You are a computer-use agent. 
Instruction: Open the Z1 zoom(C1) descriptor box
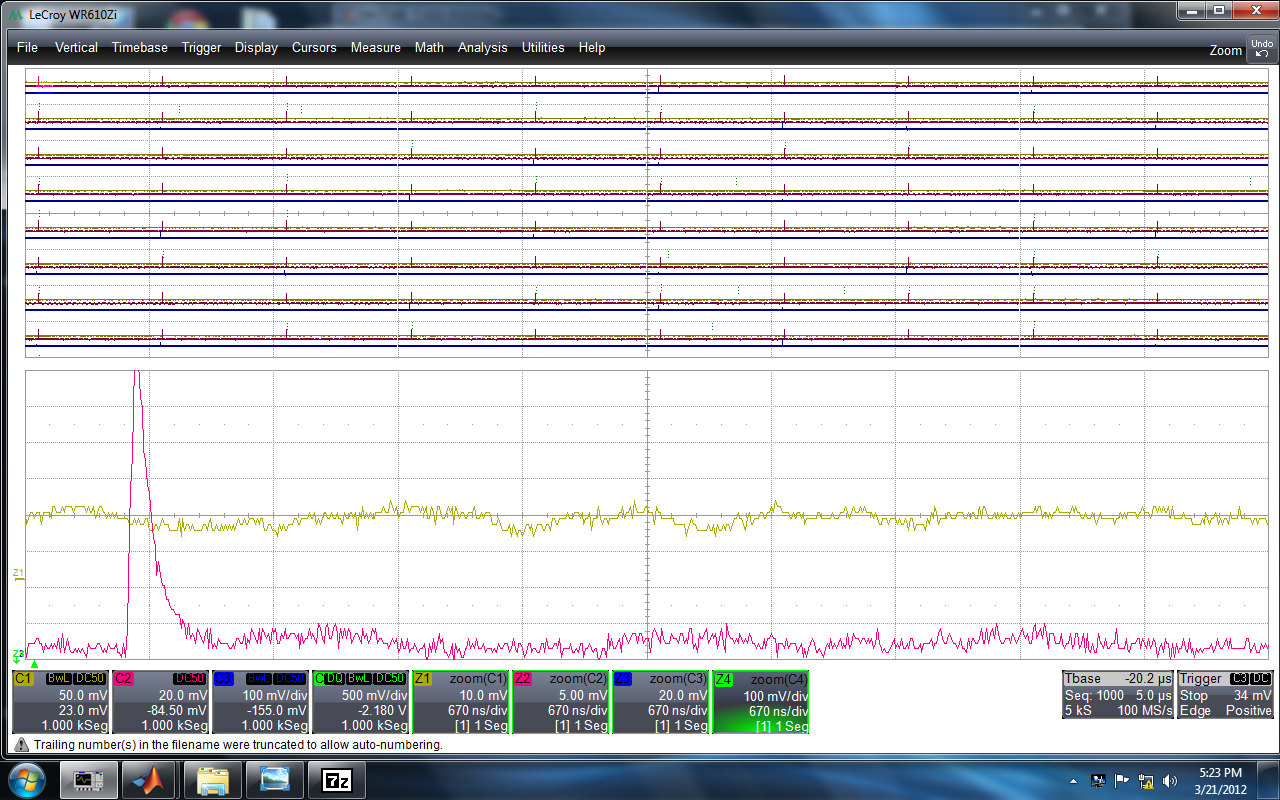(460, 702)
